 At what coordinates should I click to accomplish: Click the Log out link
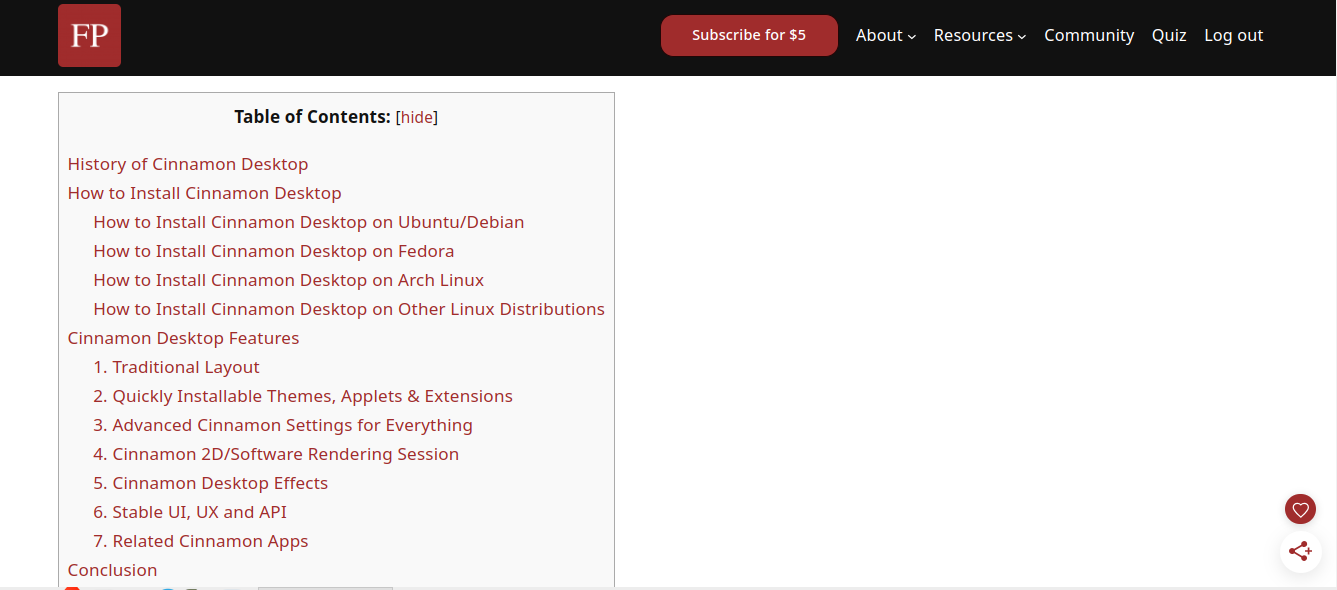coord(1233,36)
